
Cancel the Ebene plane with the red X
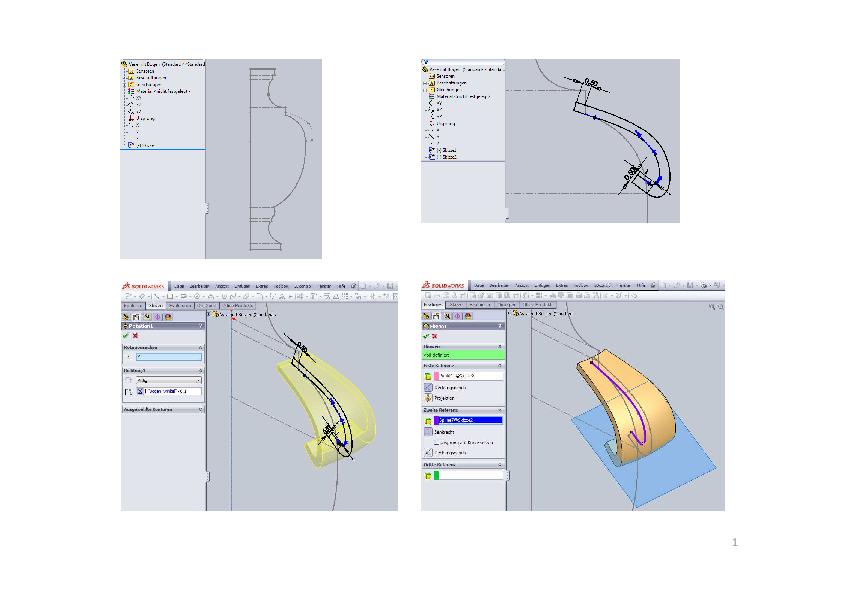tap(435, 336)
